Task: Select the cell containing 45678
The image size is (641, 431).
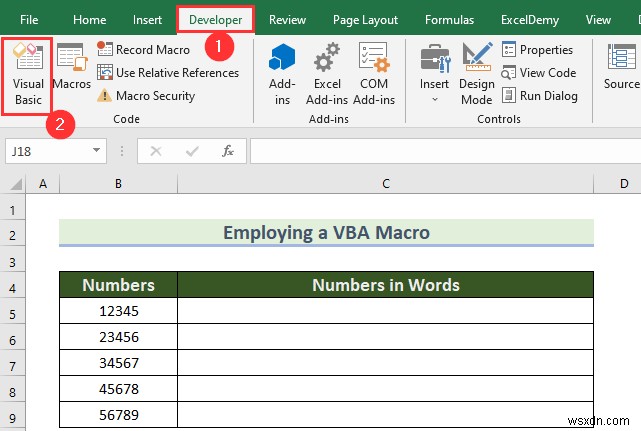Action: pyautogui.click(x=119, y=388)
